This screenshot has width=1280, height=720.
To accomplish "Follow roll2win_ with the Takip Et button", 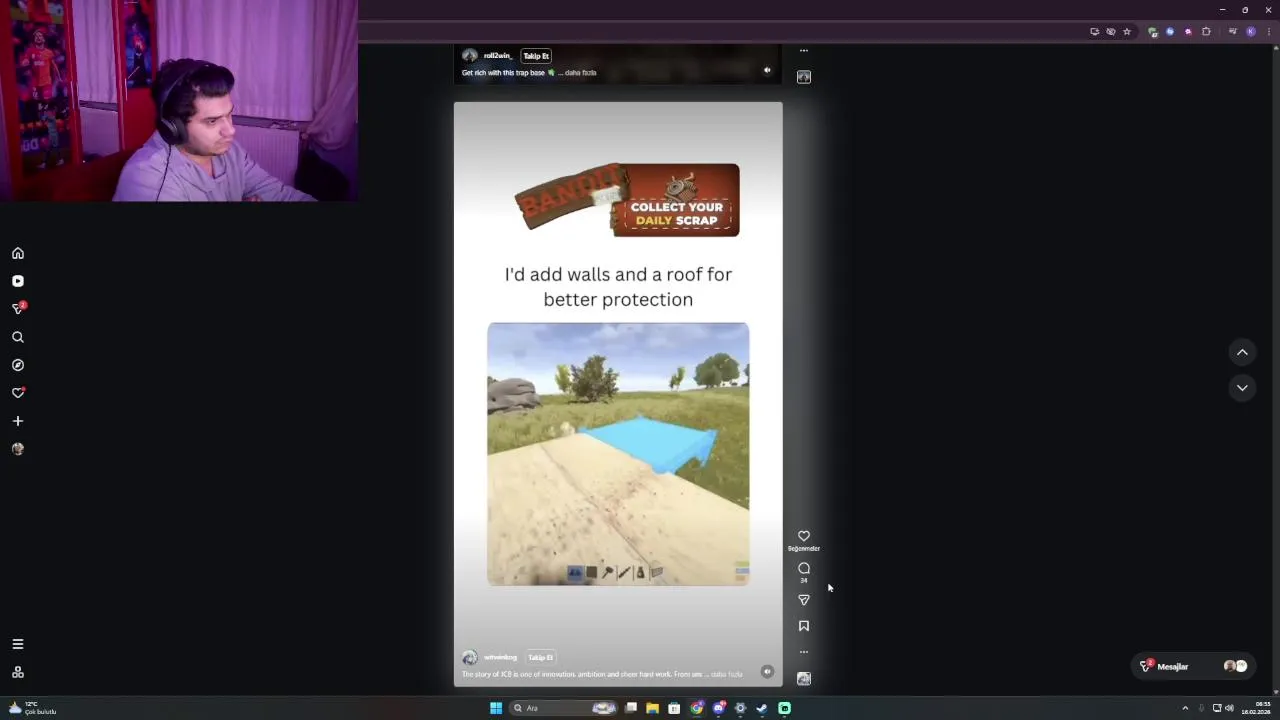I will [x=537, y=56].
